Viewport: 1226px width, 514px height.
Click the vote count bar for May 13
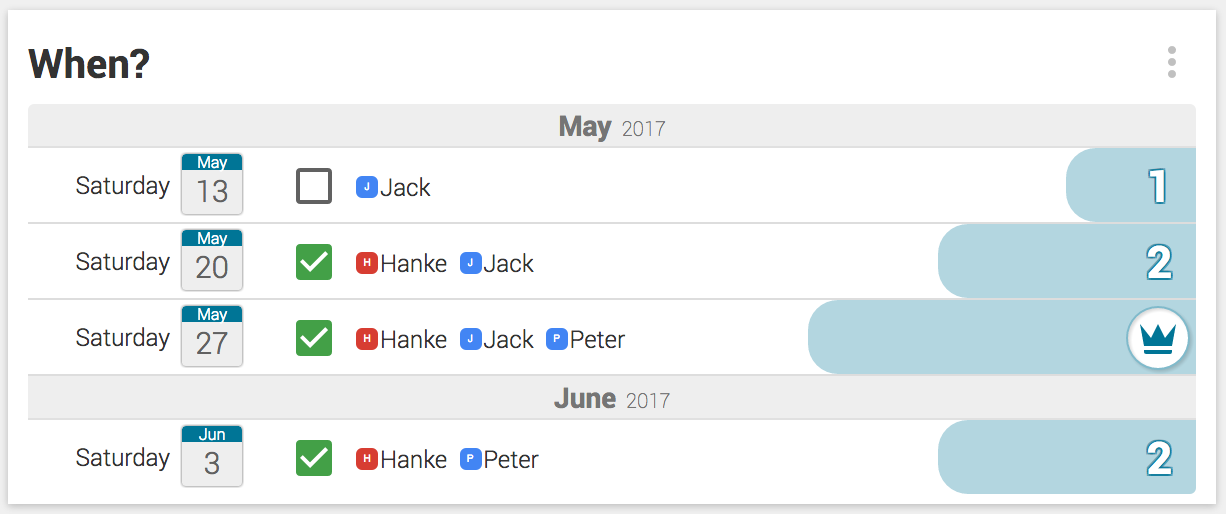point(1131,185)
